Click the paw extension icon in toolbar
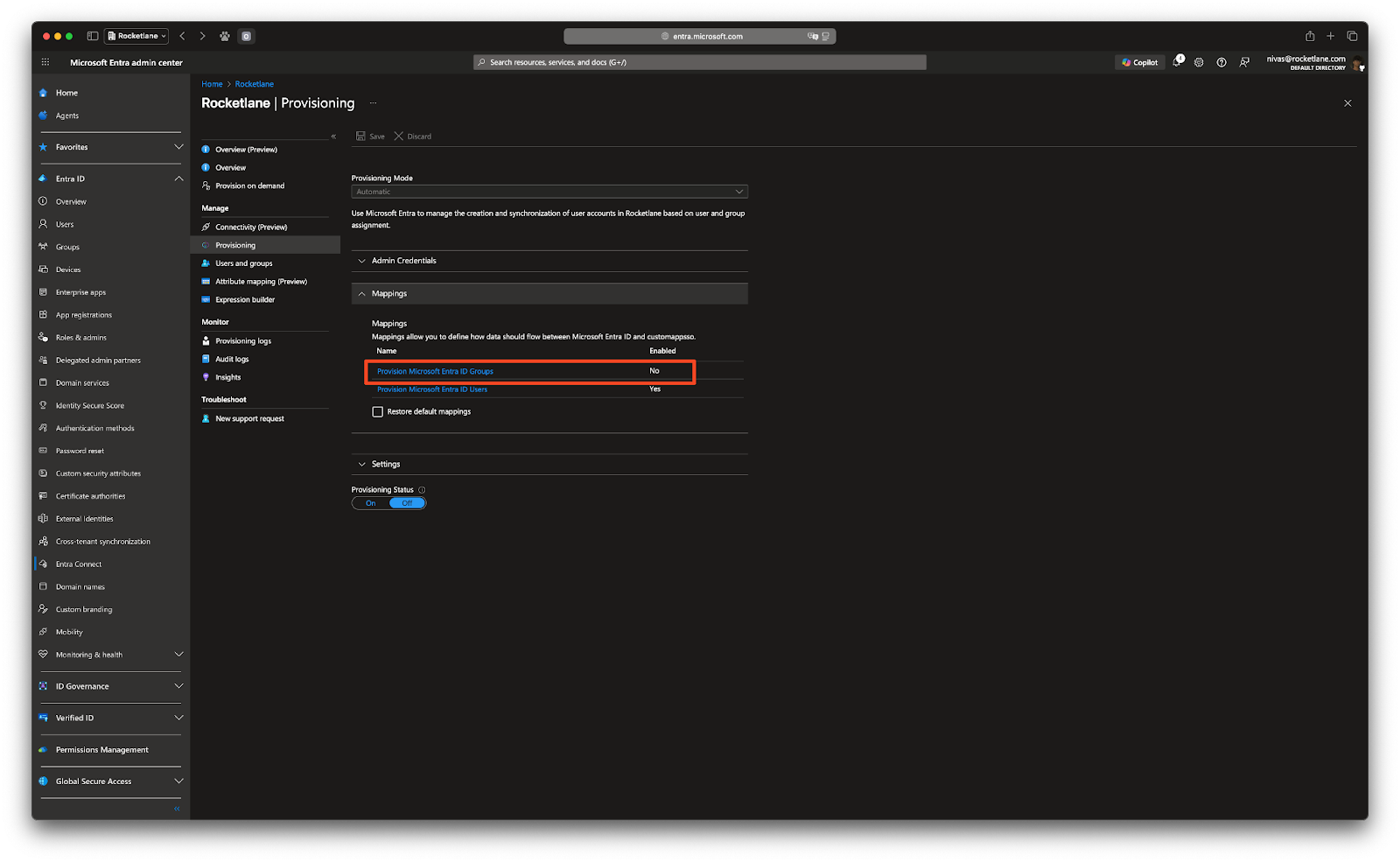 click(x=225, y=36)
